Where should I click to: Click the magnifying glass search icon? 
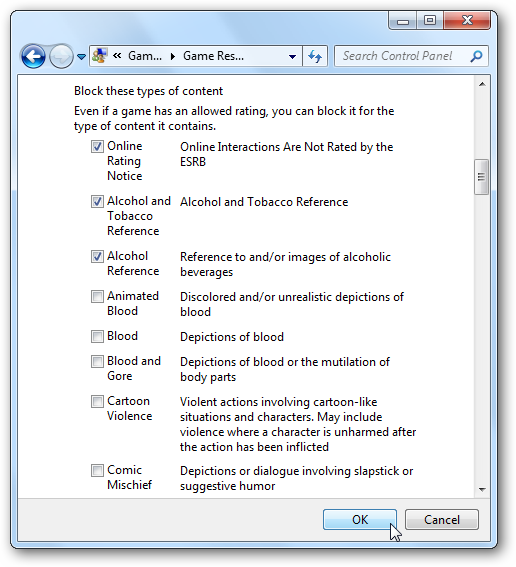pos(476,56)
